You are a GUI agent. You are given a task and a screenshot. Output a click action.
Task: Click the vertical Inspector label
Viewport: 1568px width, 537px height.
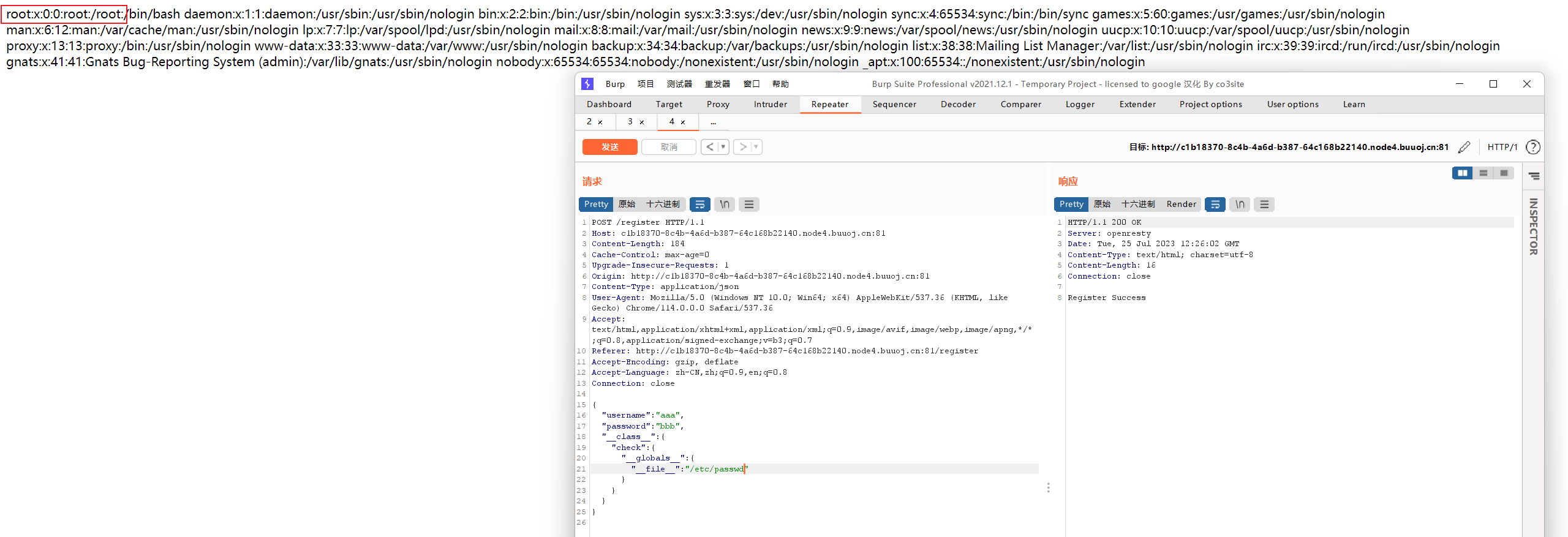(x=1534, y=227)
